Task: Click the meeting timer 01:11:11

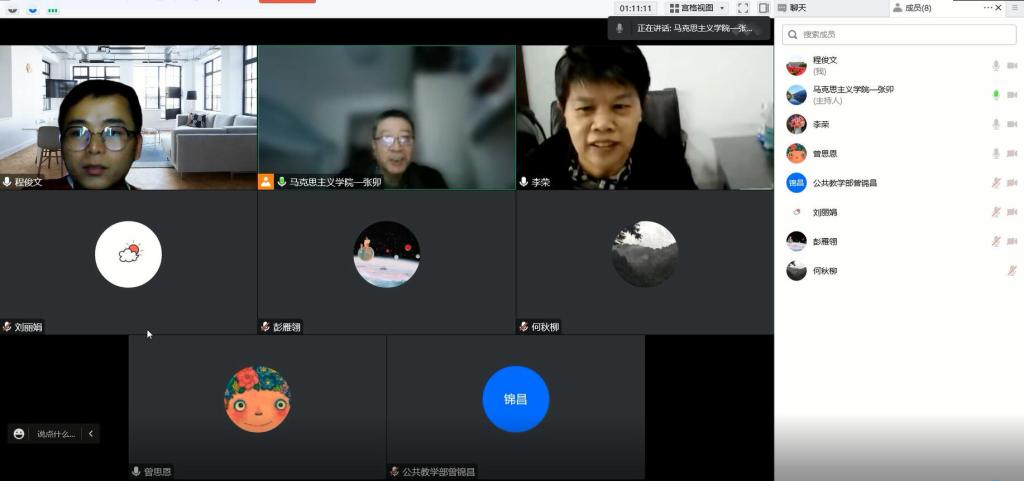Action: pos(635,8)
